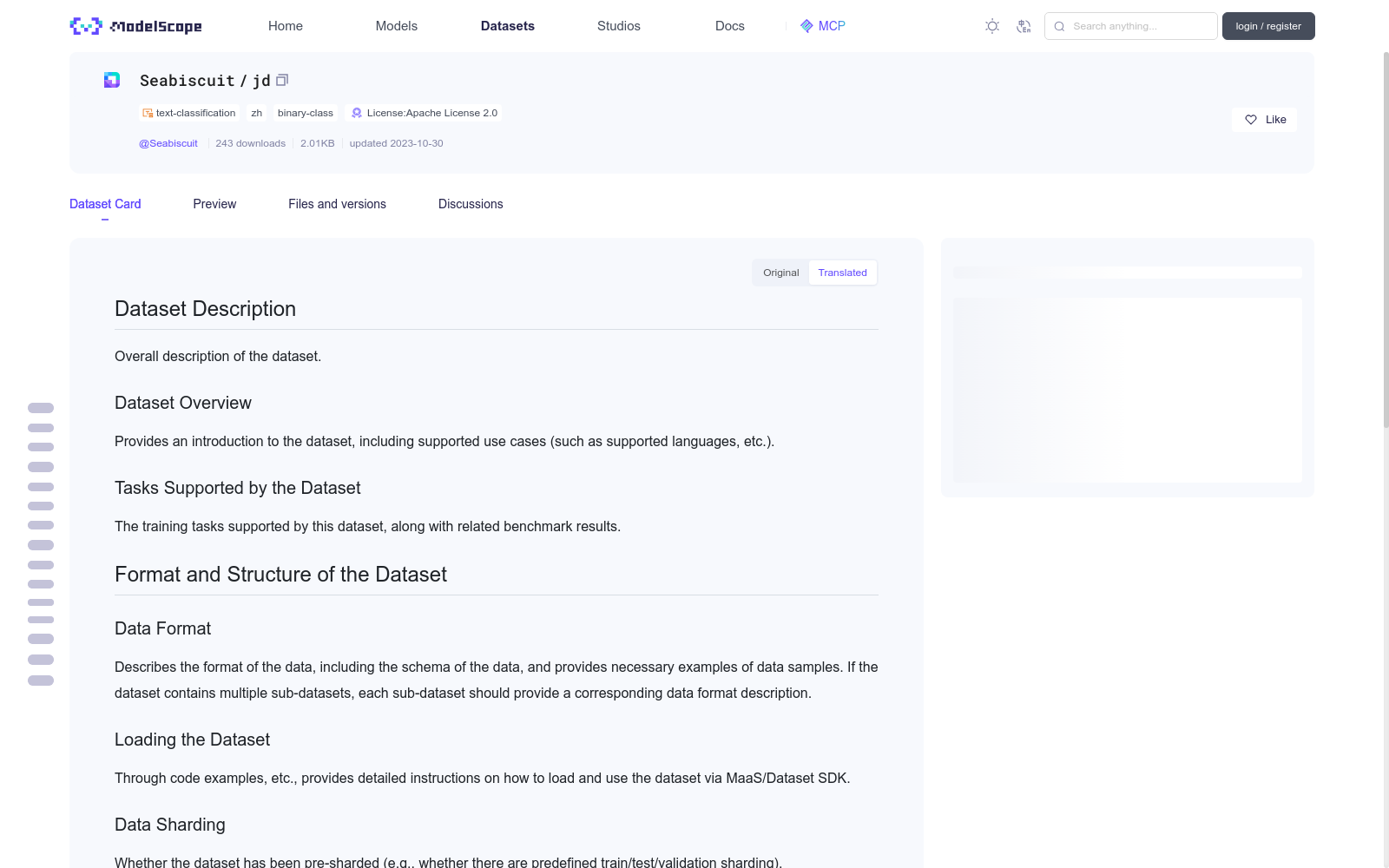Open the Home menu
Screen dimensions: 1389x868
[286, 26]
